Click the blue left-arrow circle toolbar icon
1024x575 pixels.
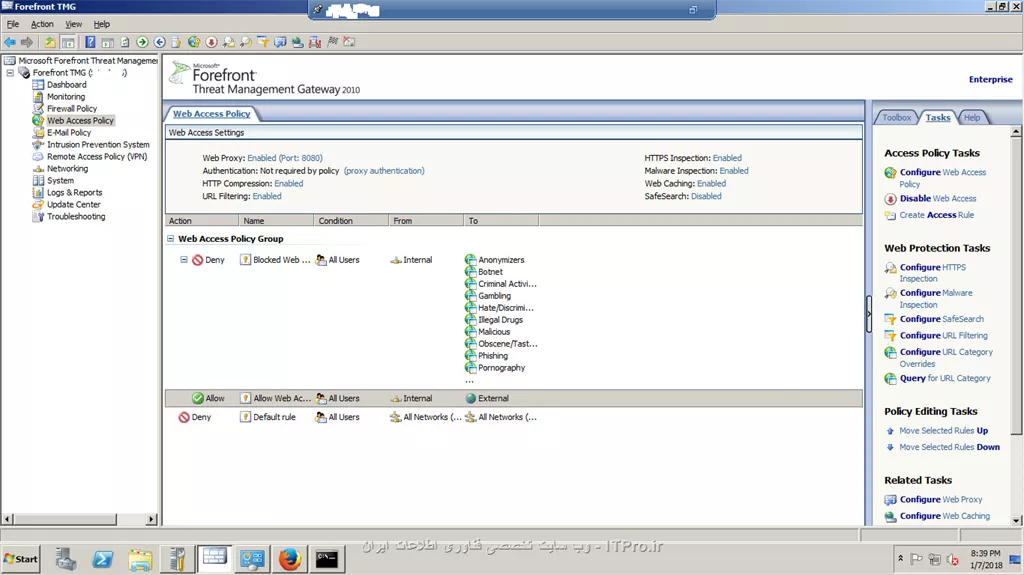[x=159, y=42]
